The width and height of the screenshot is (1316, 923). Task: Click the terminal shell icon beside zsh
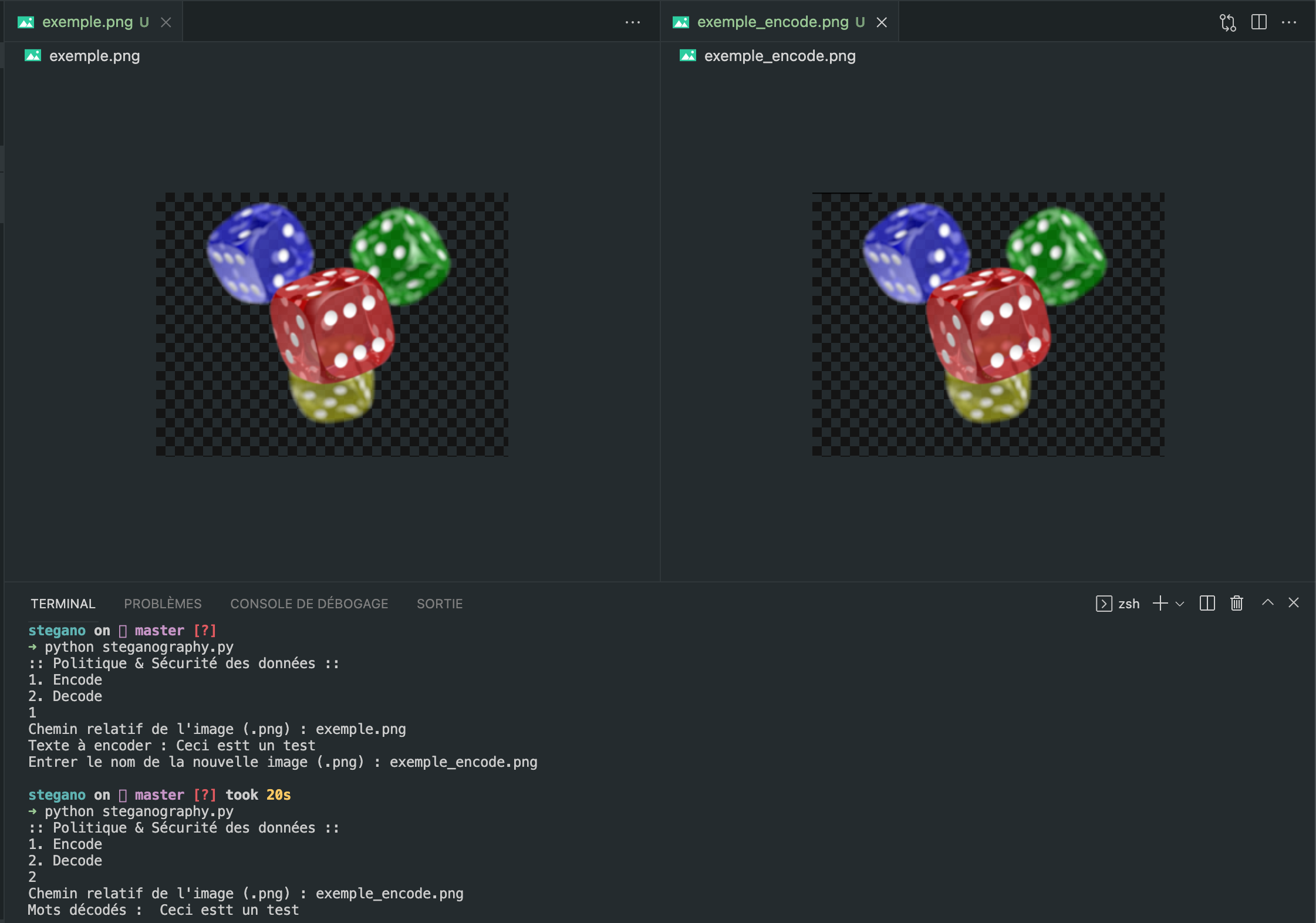pyautogui.click(x=1104, y=604)
